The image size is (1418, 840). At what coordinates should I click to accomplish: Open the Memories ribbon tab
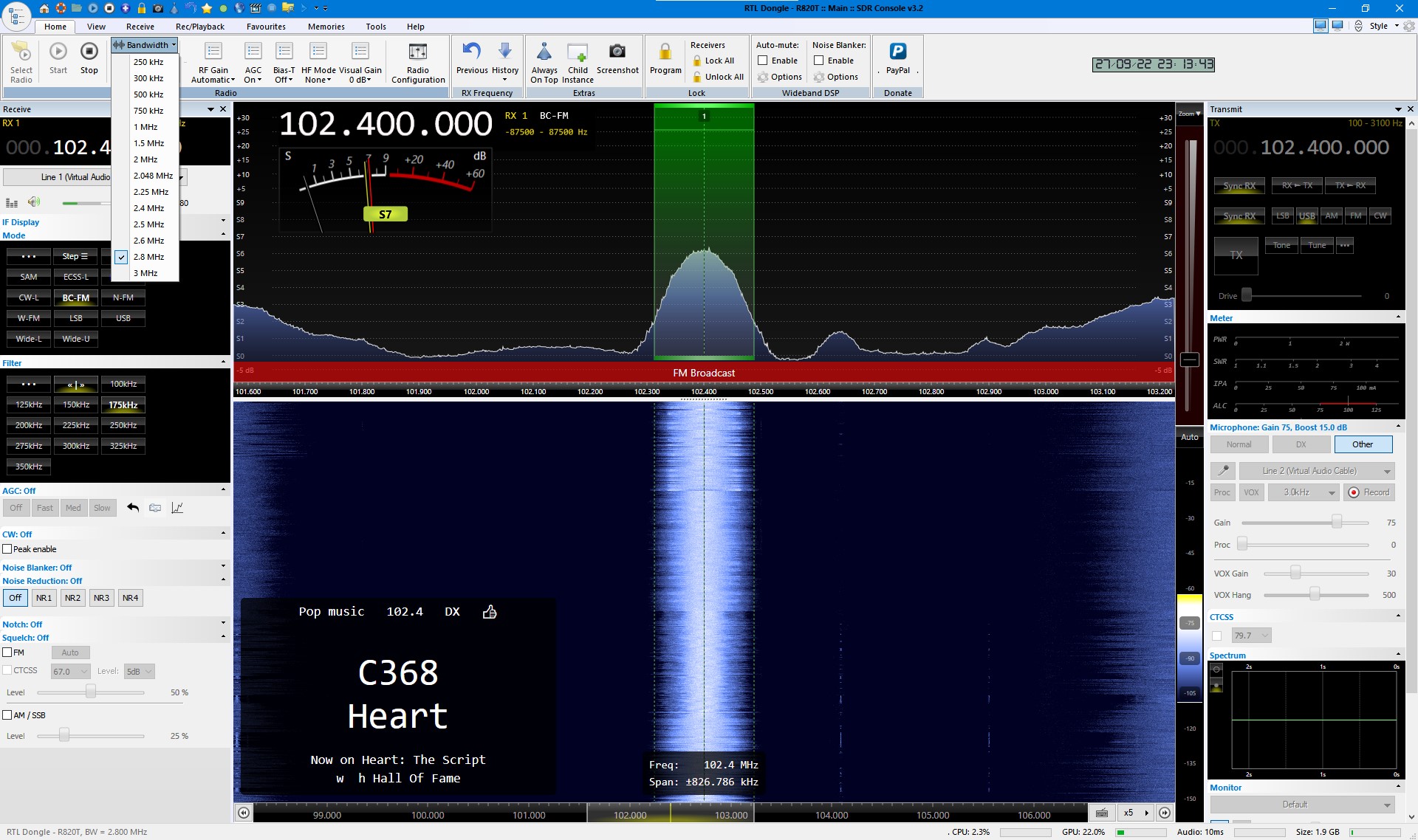pos(326,27)
